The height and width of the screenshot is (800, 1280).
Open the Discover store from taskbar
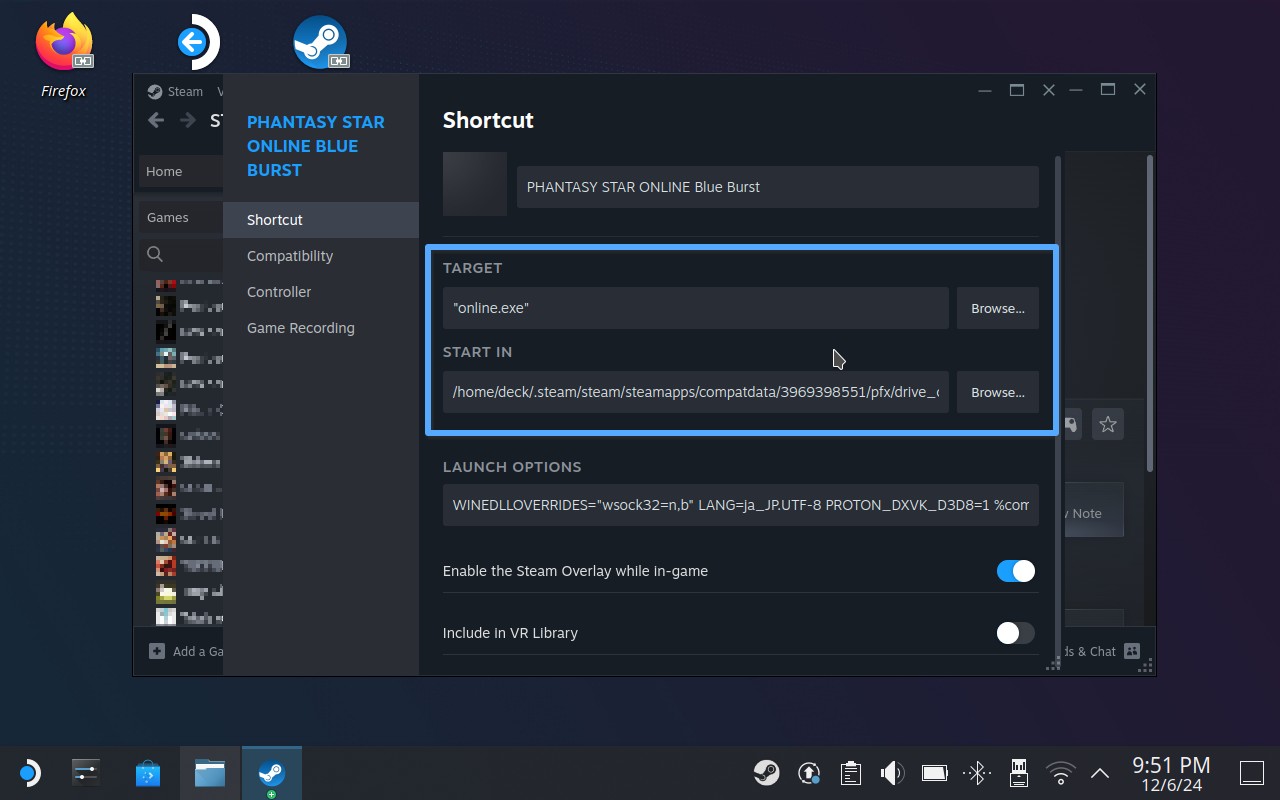148,773
